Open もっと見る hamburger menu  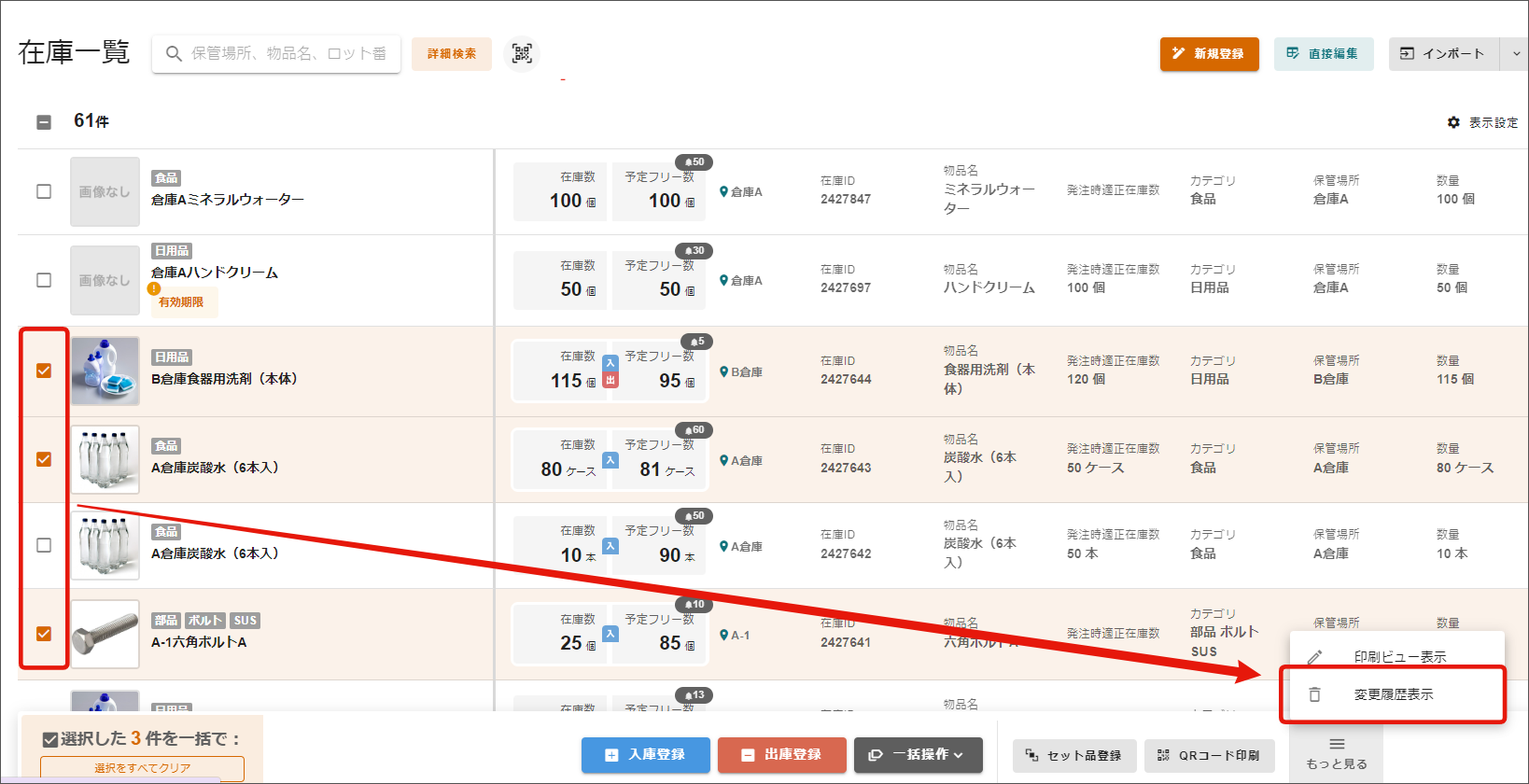pos(1336,751)
